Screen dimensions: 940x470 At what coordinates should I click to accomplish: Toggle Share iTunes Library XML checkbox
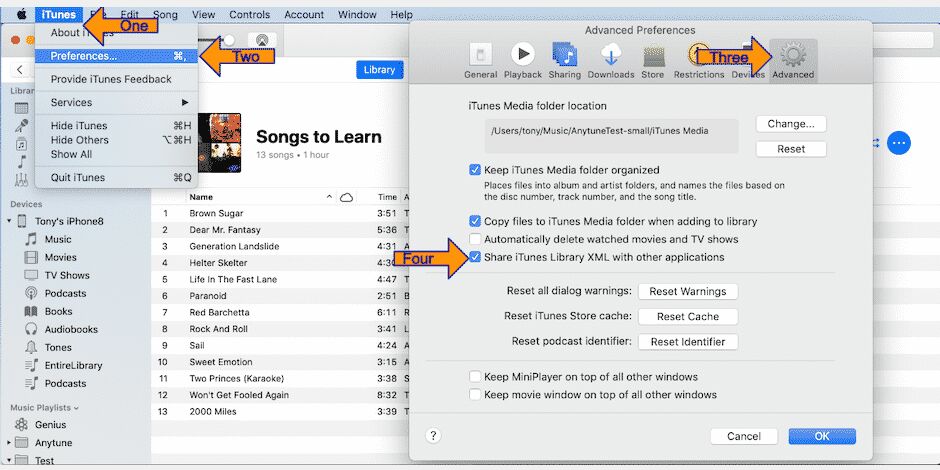tap(475, 257)
